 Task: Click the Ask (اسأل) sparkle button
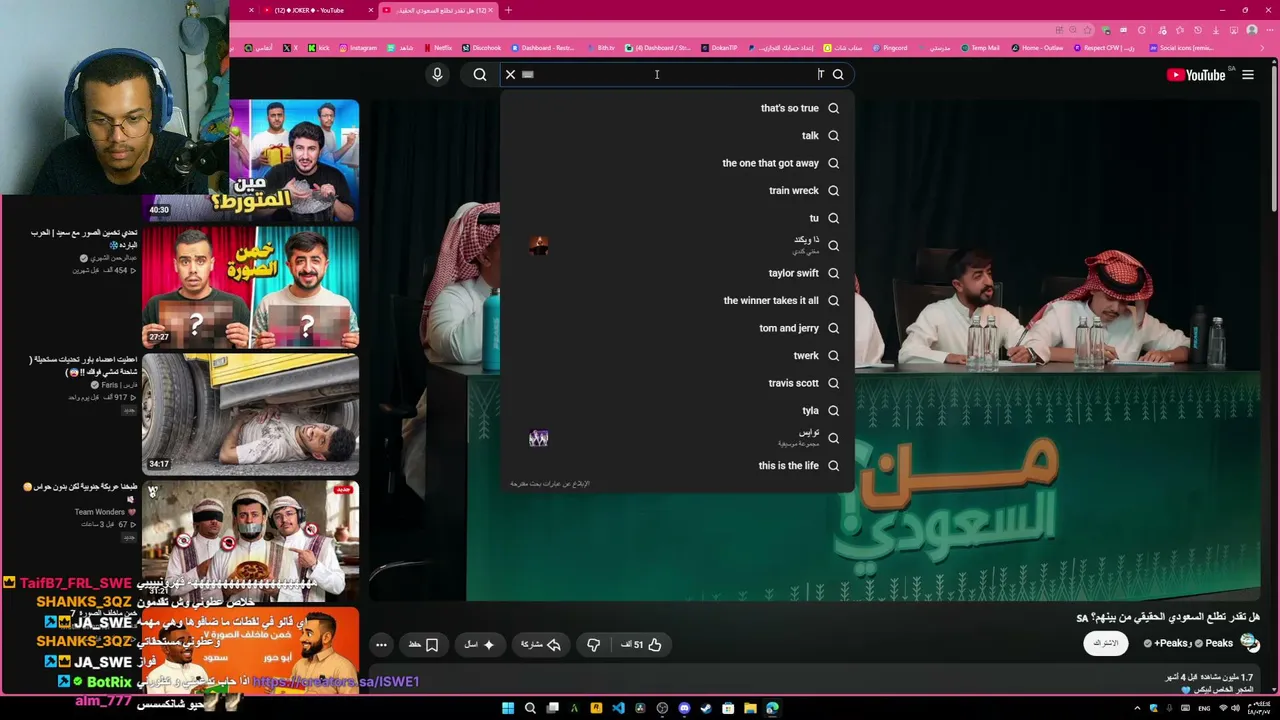(x=479, y=645)
